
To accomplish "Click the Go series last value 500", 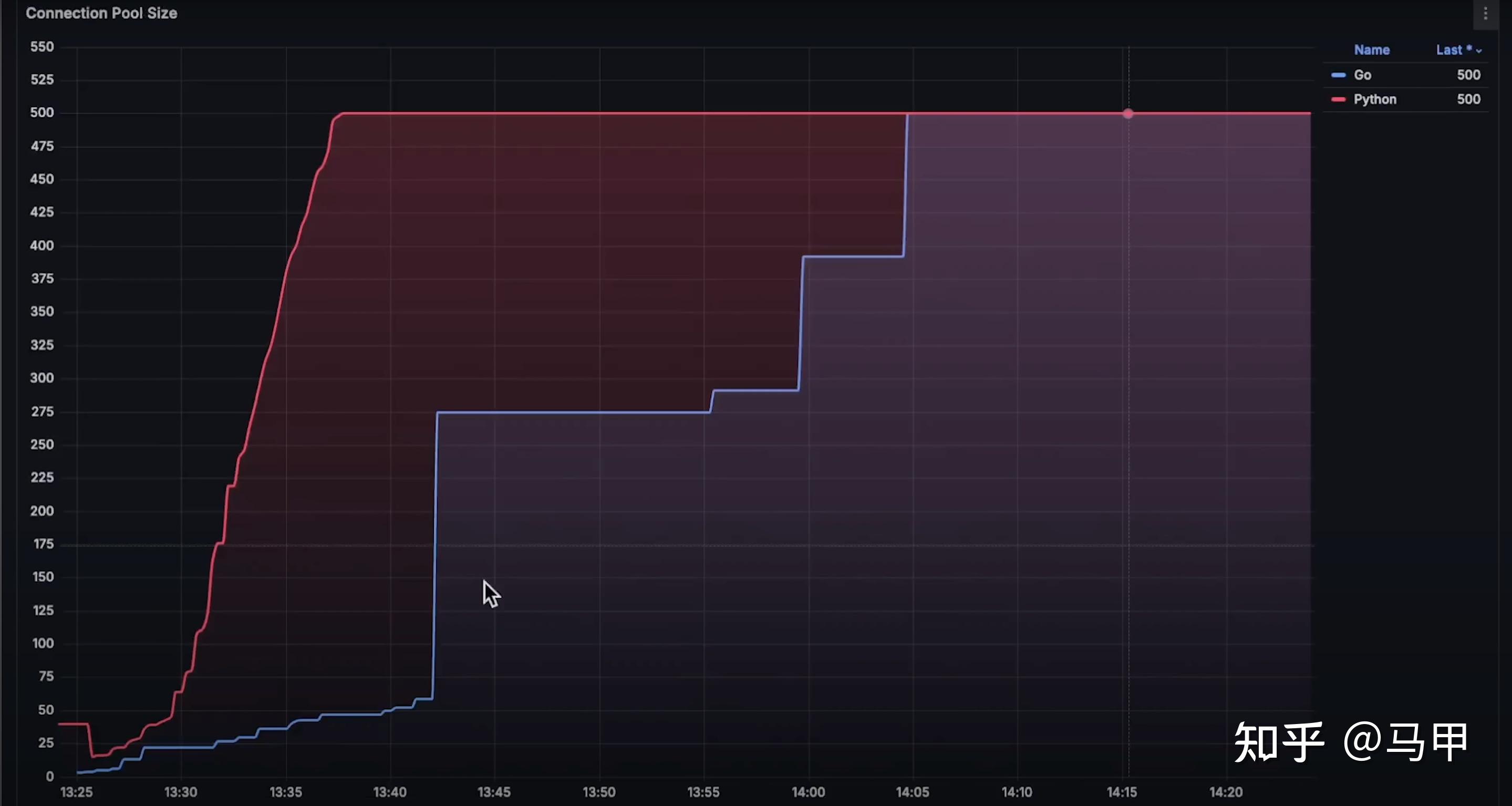I will point(1468,75).
